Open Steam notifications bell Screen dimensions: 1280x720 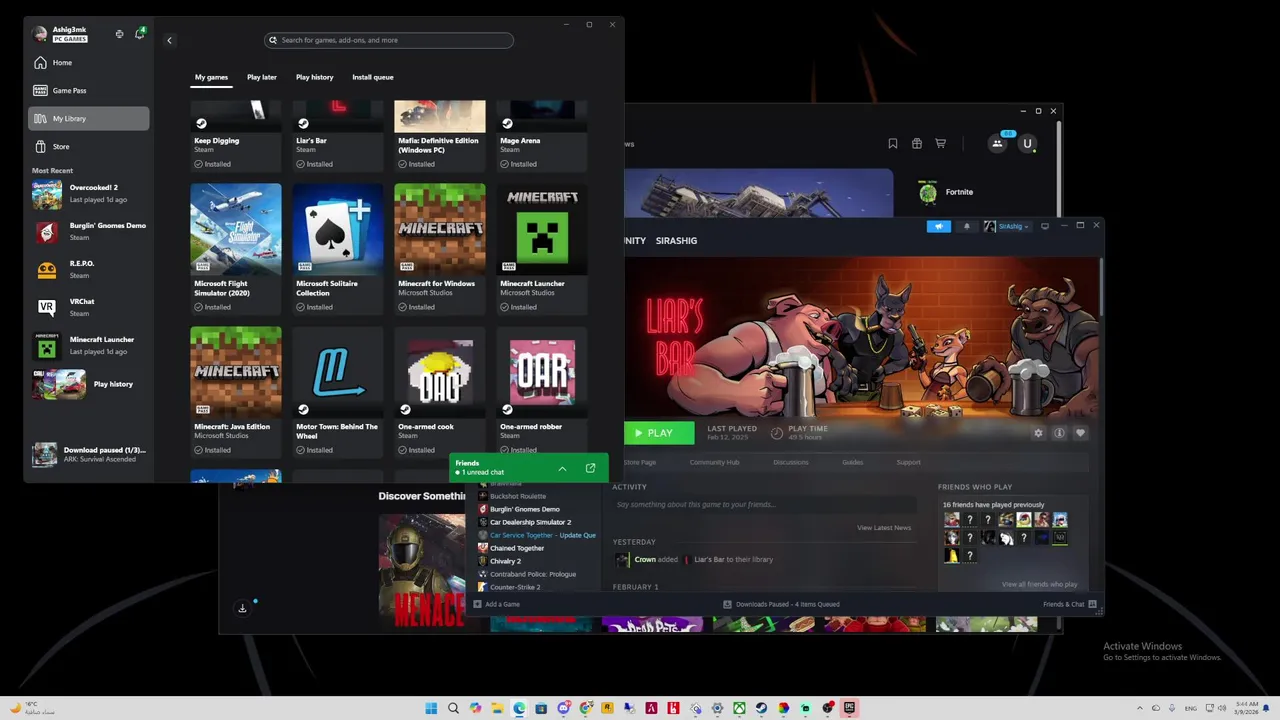click(966, 226)
